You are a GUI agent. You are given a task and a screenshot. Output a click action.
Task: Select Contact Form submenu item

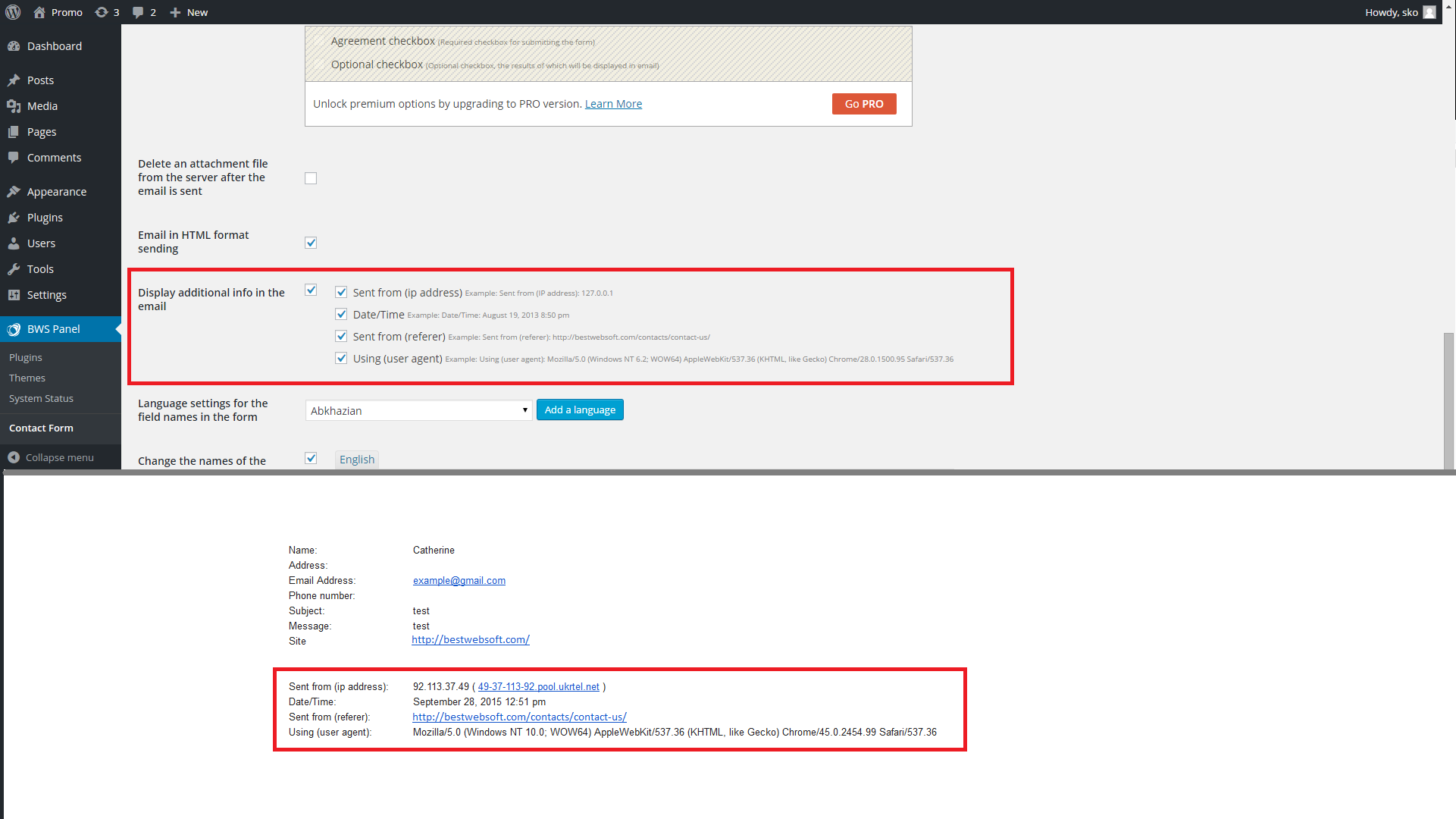click(41, 428)
